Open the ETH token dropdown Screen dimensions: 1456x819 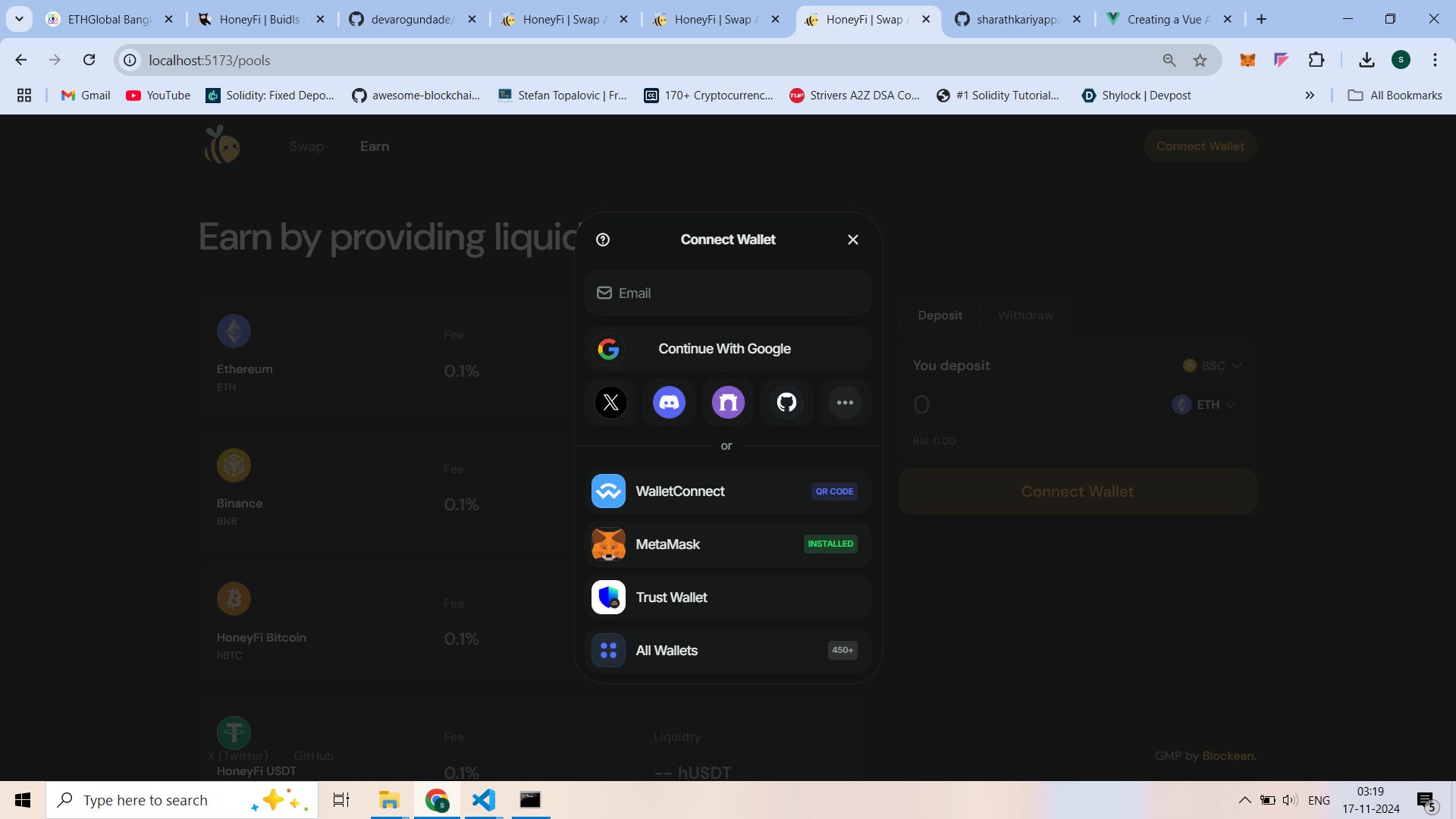tap(1204, 405)
